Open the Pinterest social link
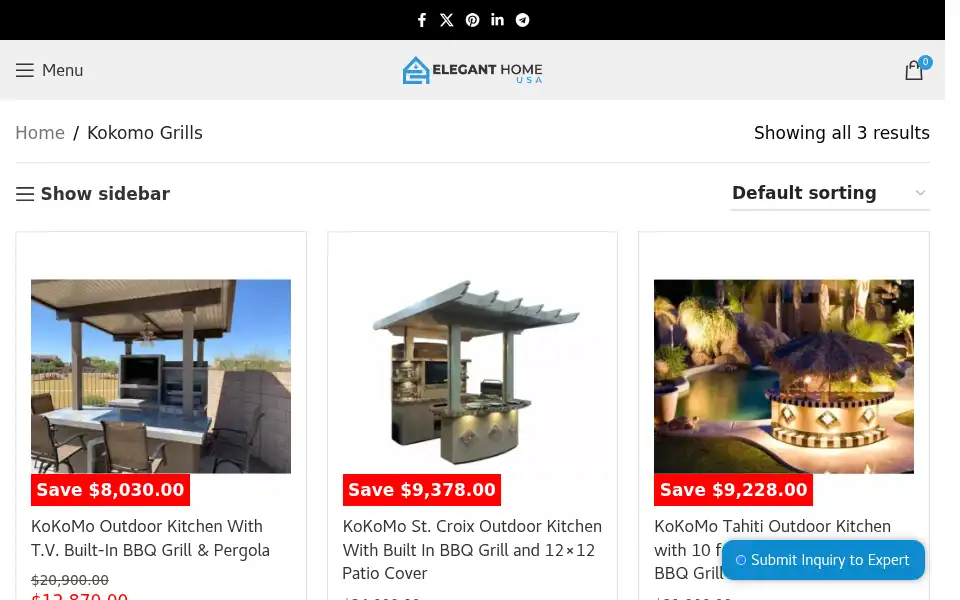This screenshot has width=960, height=600. pos(472,20)
